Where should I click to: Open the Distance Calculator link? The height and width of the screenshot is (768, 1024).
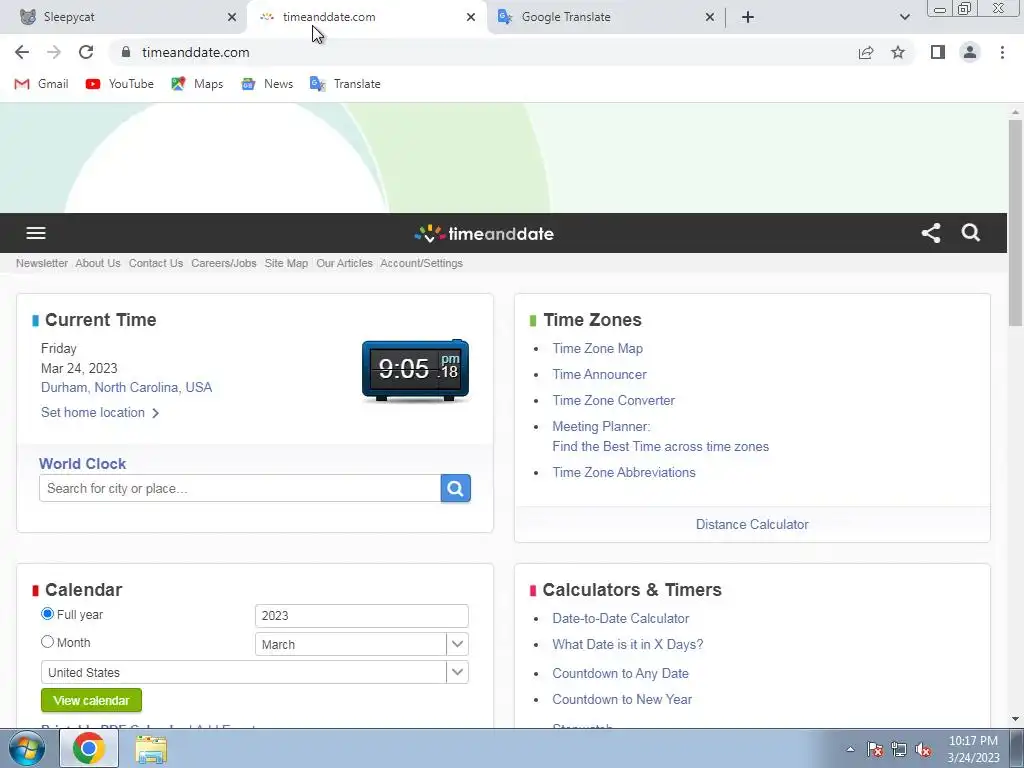tap(752, 524)
